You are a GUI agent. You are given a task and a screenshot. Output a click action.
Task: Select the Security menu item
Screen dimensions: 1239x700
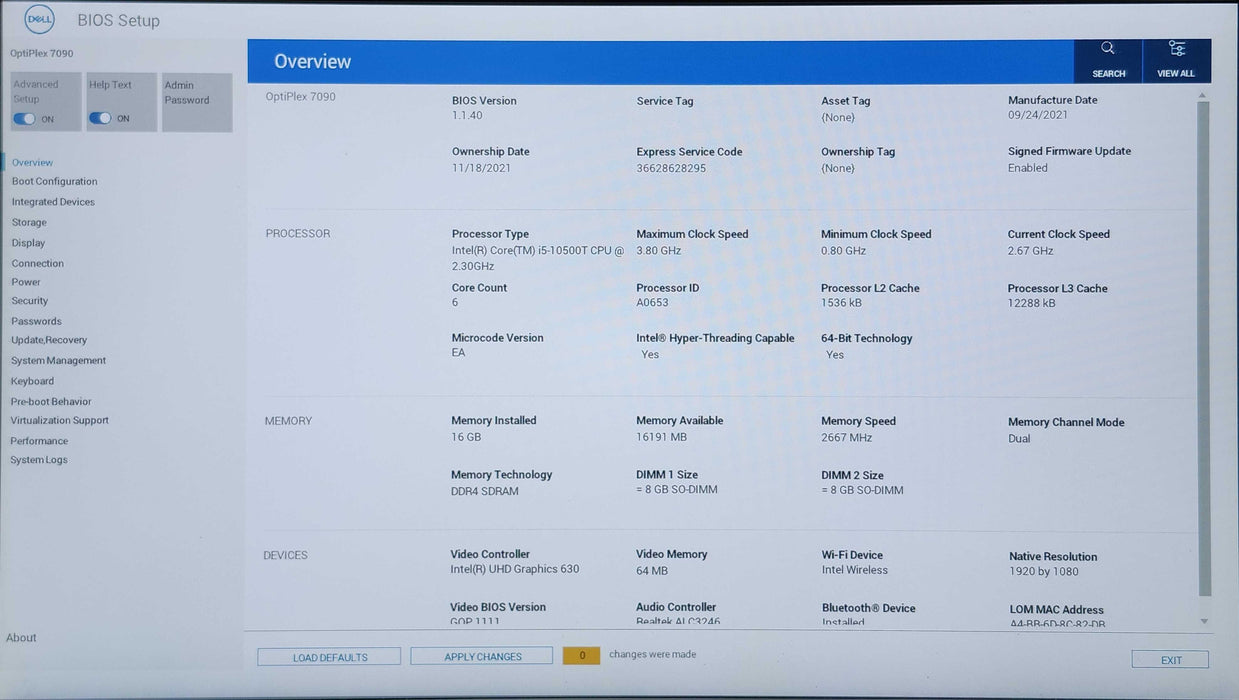[30, 301]
